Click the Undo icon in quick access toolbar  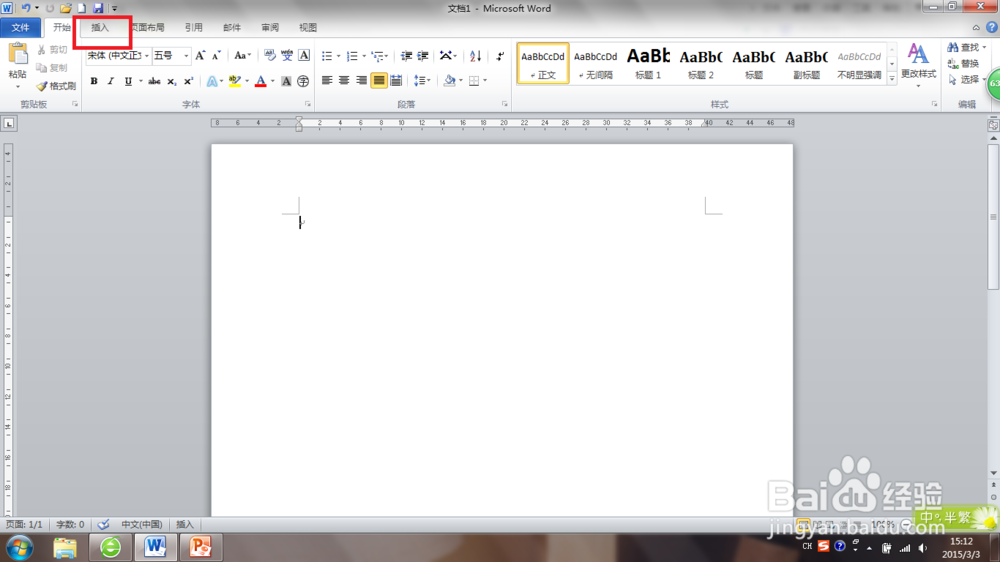[x=26, y=8]
